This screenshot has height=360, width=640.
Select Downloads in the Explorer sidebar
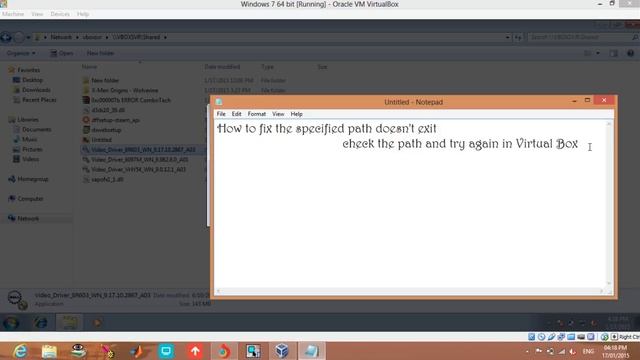tap(36, 90)
